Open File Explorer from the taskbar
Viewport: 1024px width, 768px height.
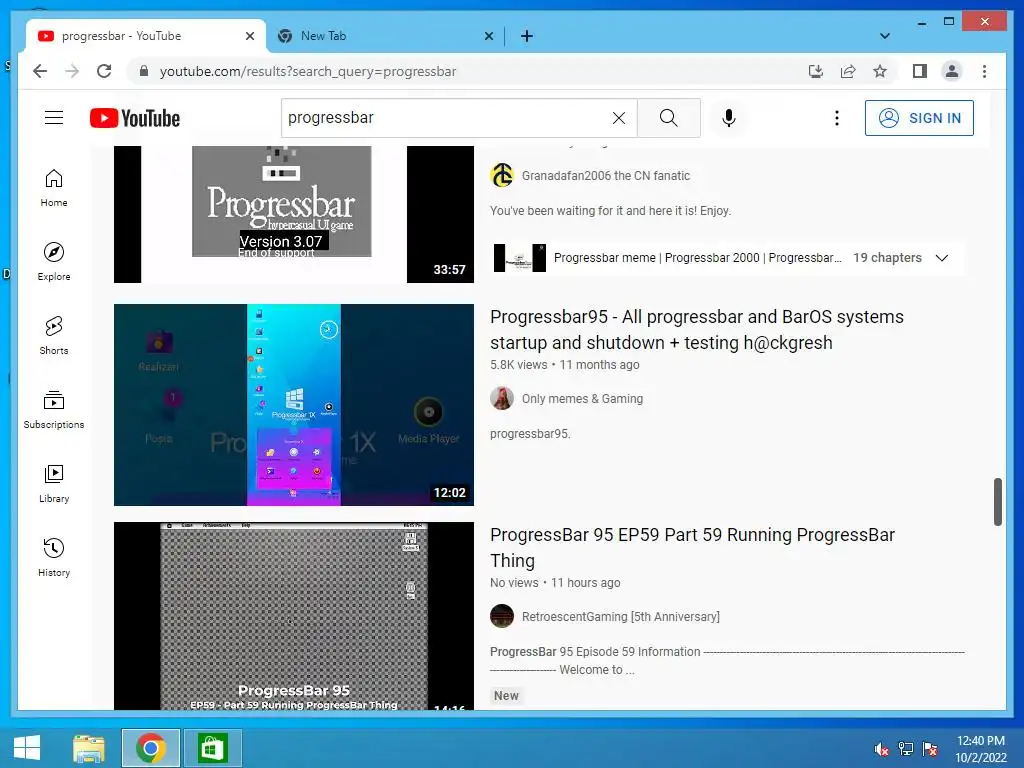pyautogui.click(x=89, y=748)
